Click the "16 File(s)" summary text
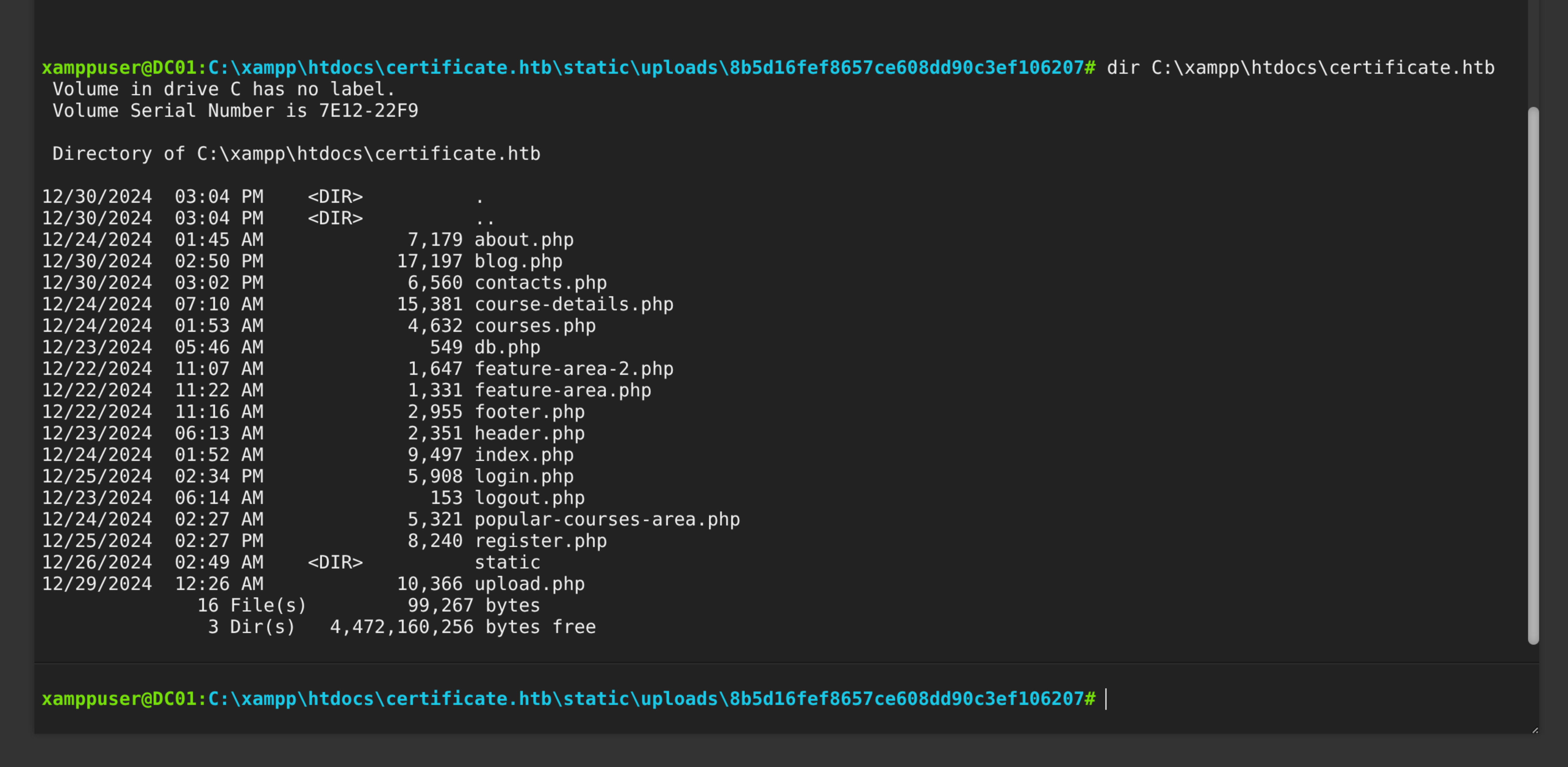Viewport: 1568px width, 767px height. pos(251,605)
